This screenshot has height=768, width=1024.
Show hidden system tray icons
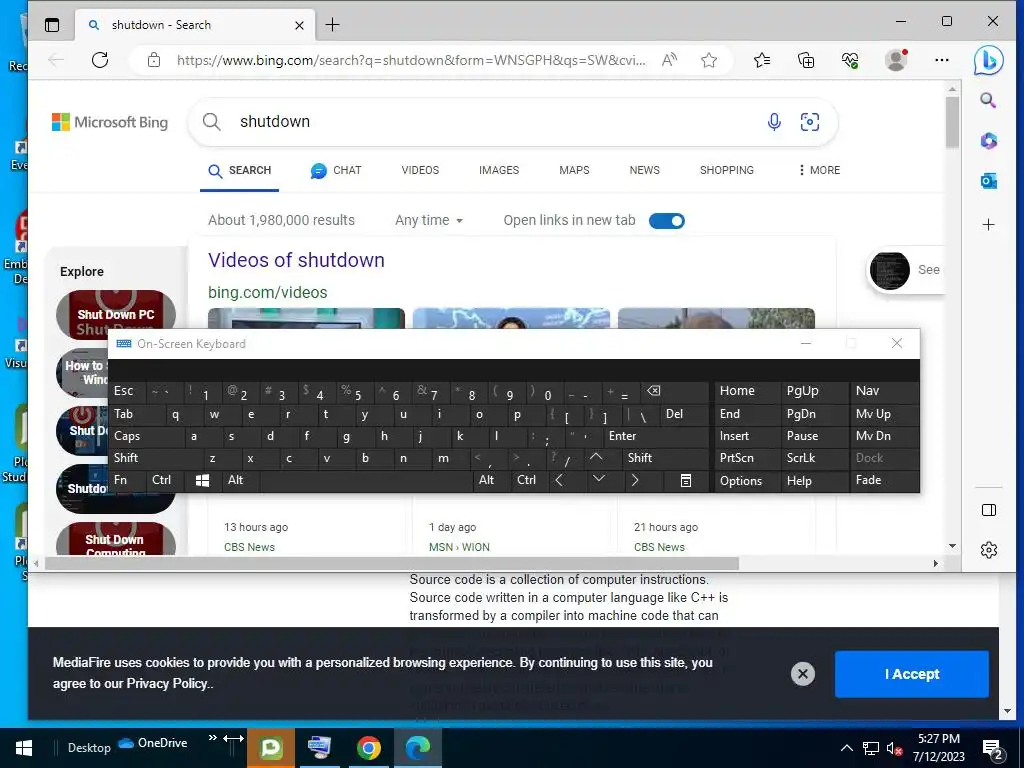tap(846, 748)
